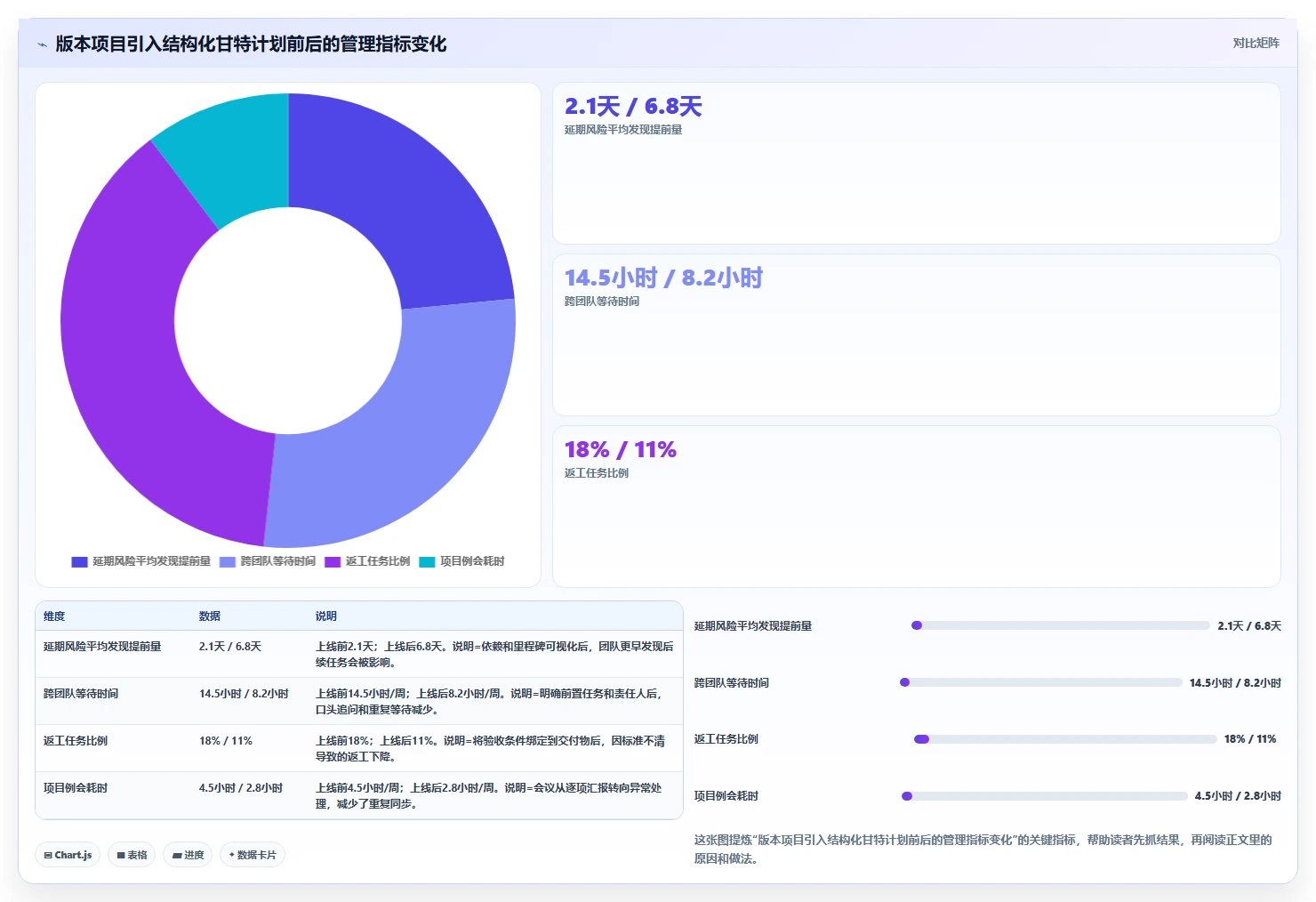
Task: Click progress label 延期风险平均发现提前量
Action: (753, 626)
